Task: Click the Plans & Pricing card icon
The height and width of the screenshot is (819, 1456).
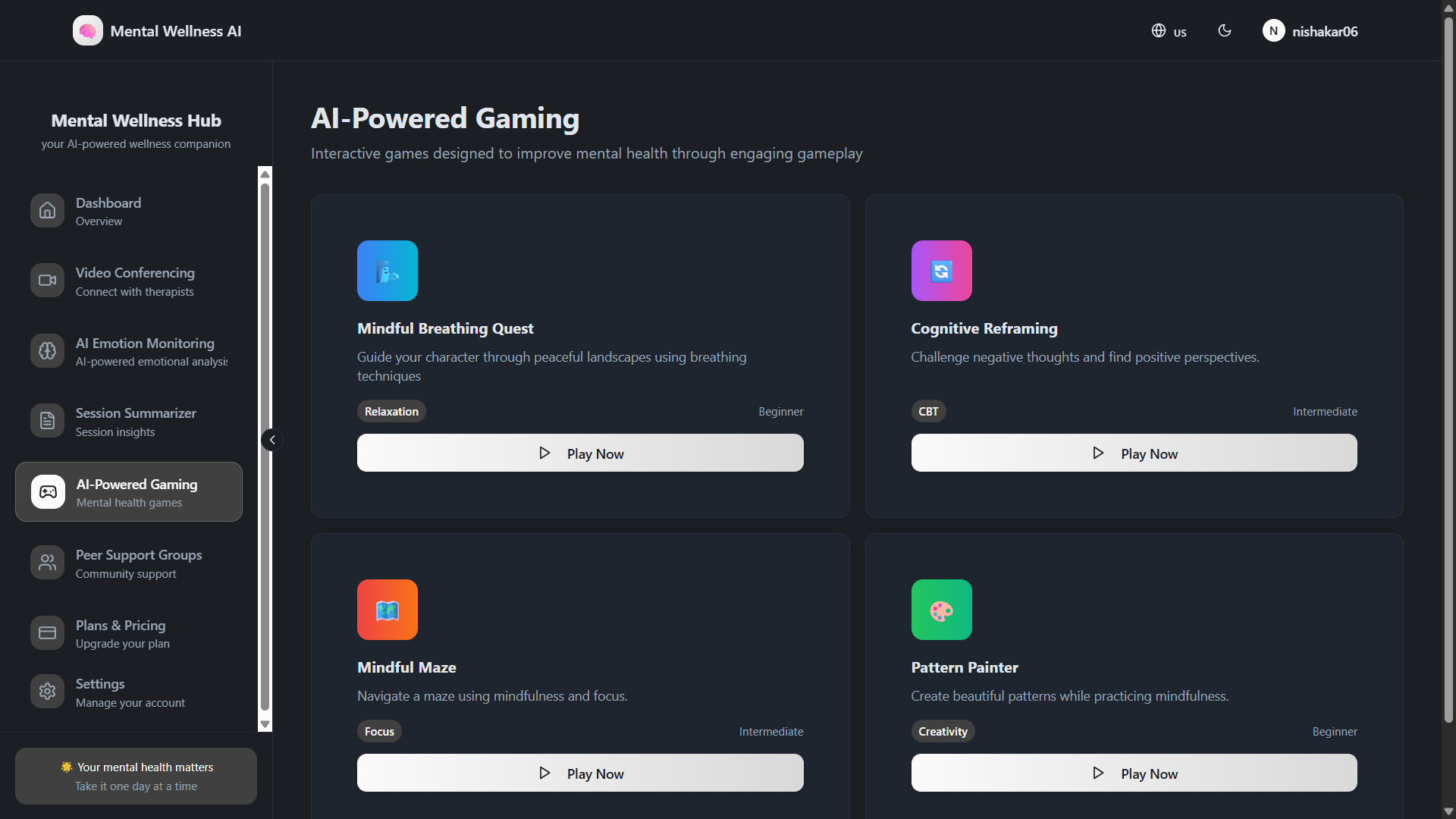Action: pyautogui.click(x=47, y=633)
